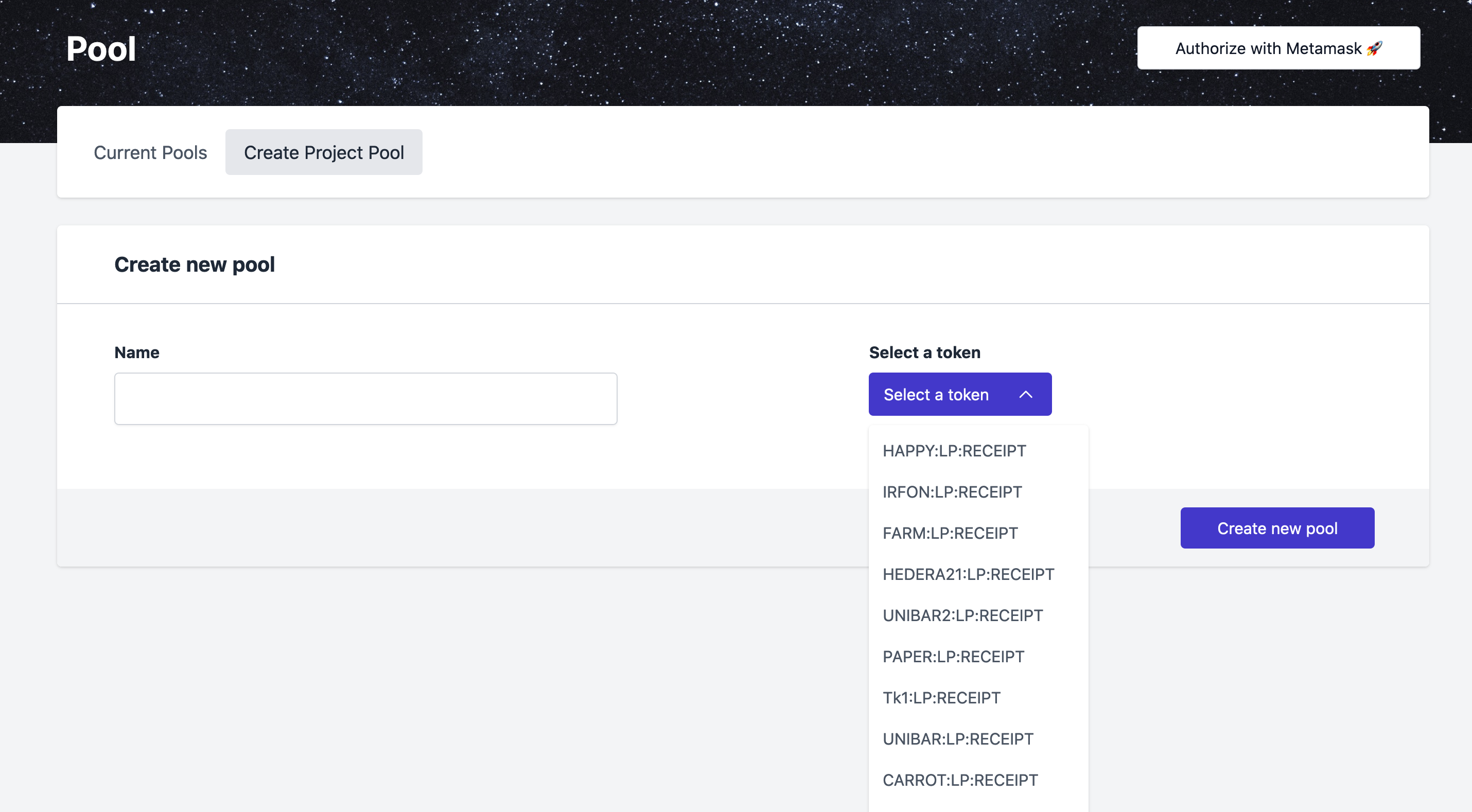Open the Current Pools tab
Image resolution: width=1472 pixels, height=812 pixels.
pos(150,152)
